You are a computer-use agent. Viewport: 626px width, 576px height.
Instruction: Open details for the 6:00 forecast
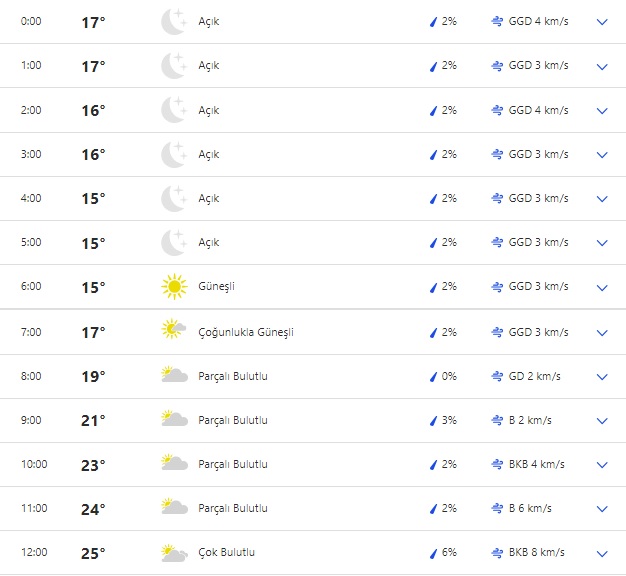tap(602, 287)
